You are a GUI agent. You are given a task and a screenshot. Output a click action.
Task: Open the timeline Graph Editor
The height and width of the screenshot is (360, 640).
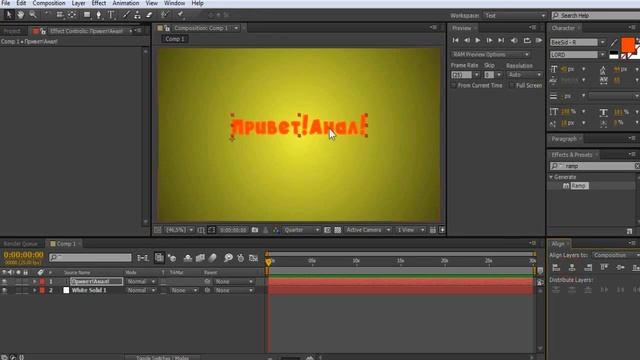point(253,258)
